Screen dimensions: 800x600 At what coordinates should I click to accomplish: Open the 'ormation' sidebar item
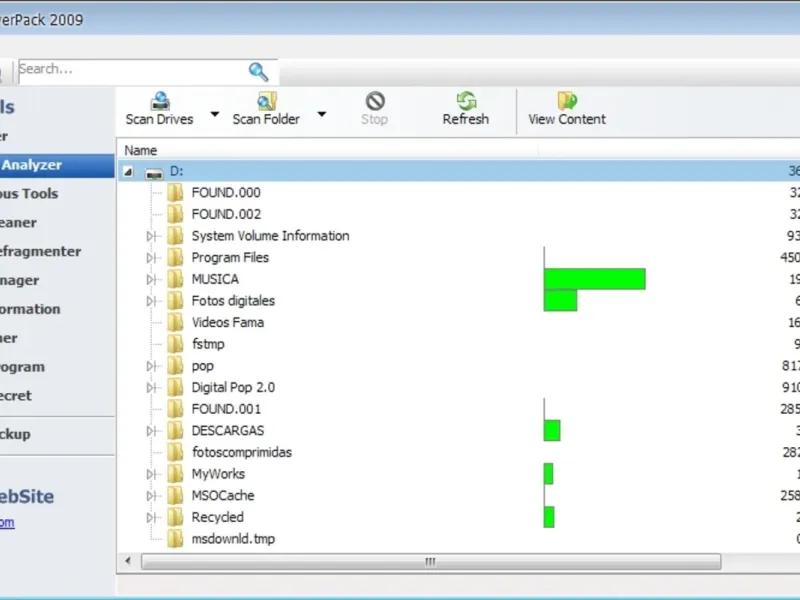click(30, 309)
